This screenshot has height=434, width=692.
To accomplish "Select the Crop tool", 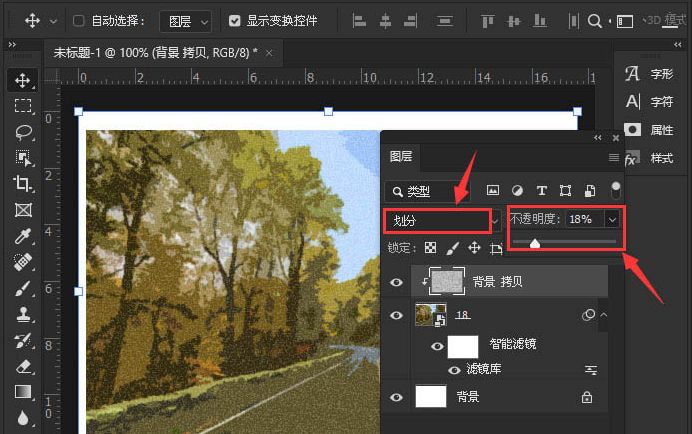I will (22, 184).
